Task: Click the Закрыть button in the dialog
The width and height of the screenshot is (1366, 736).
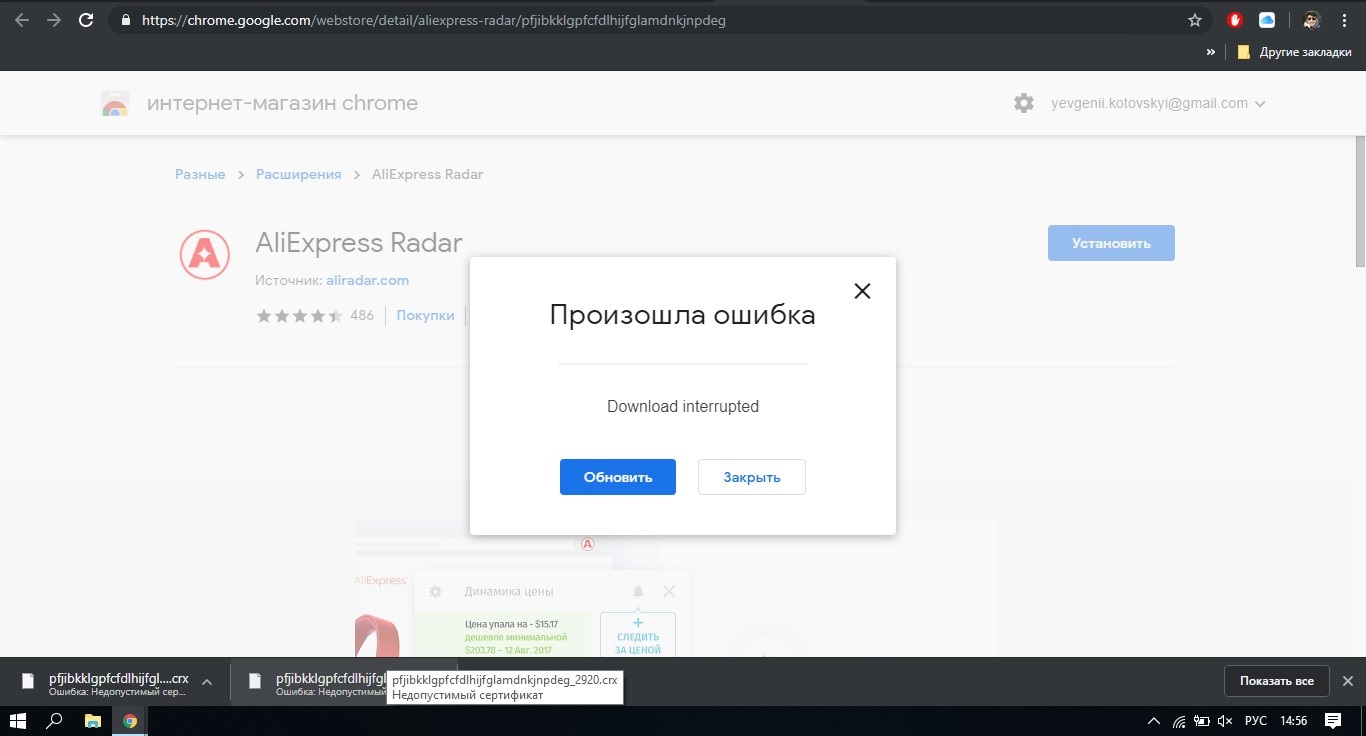Action: pos(752,477)
